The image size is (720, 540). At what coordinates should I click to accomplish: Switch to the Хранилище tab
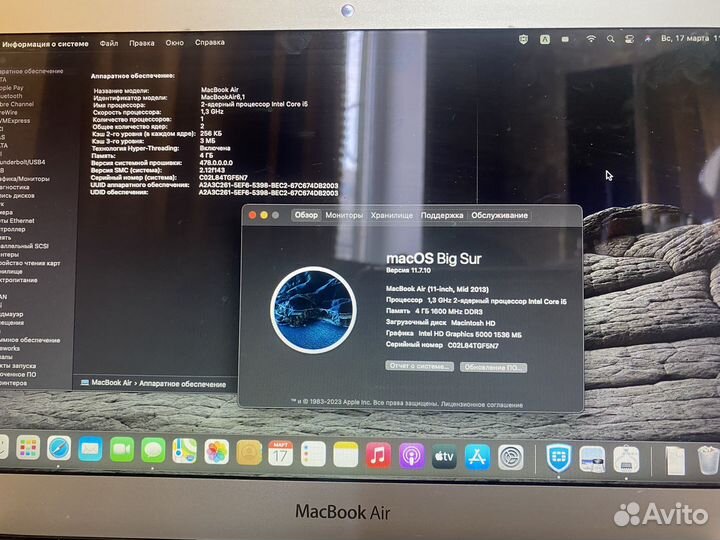(392, 215)
